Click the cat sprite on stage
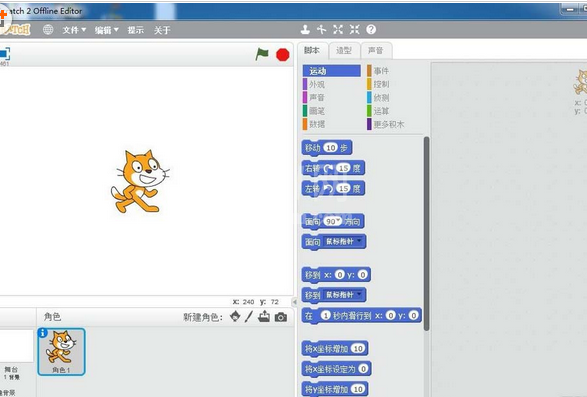 [x=139, y=181]
